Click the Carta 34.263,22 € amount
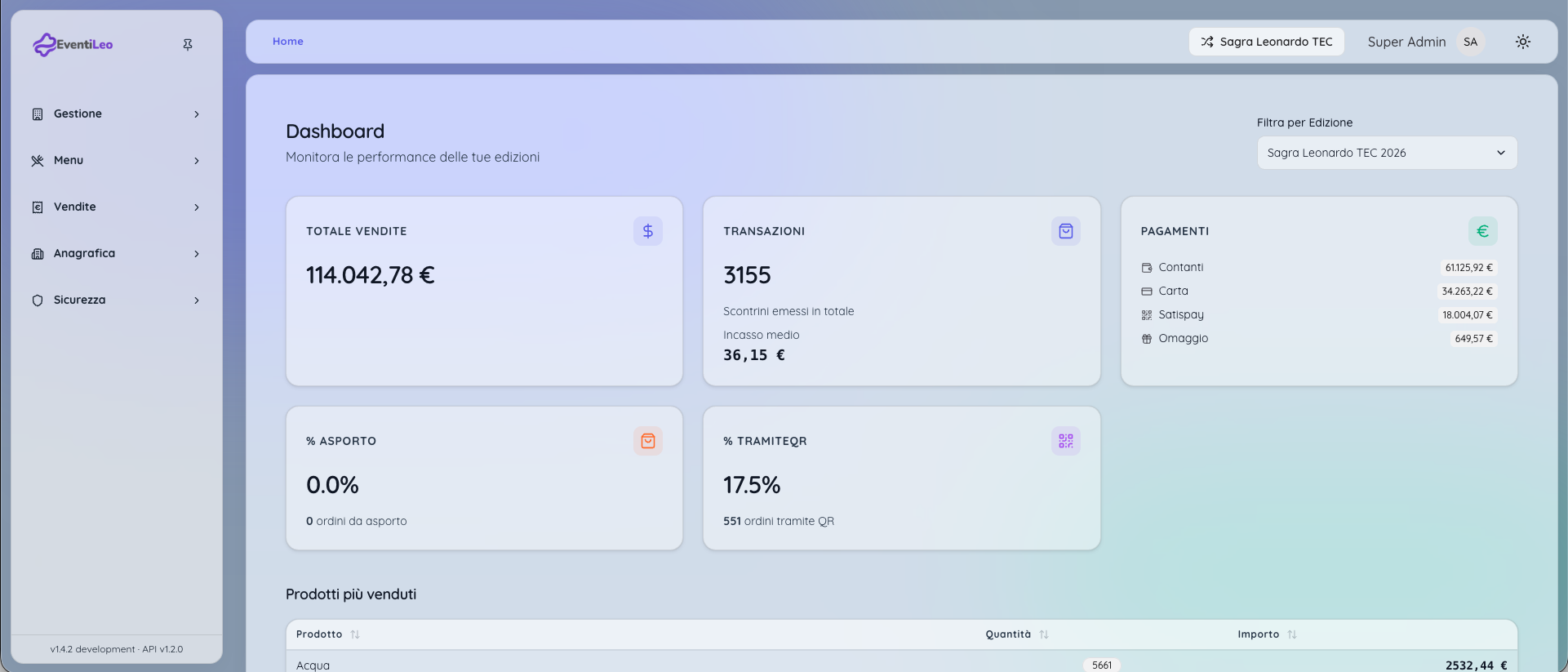Image resolution: width=1568 pixels, height=672 pixels. pos(1467,291)
